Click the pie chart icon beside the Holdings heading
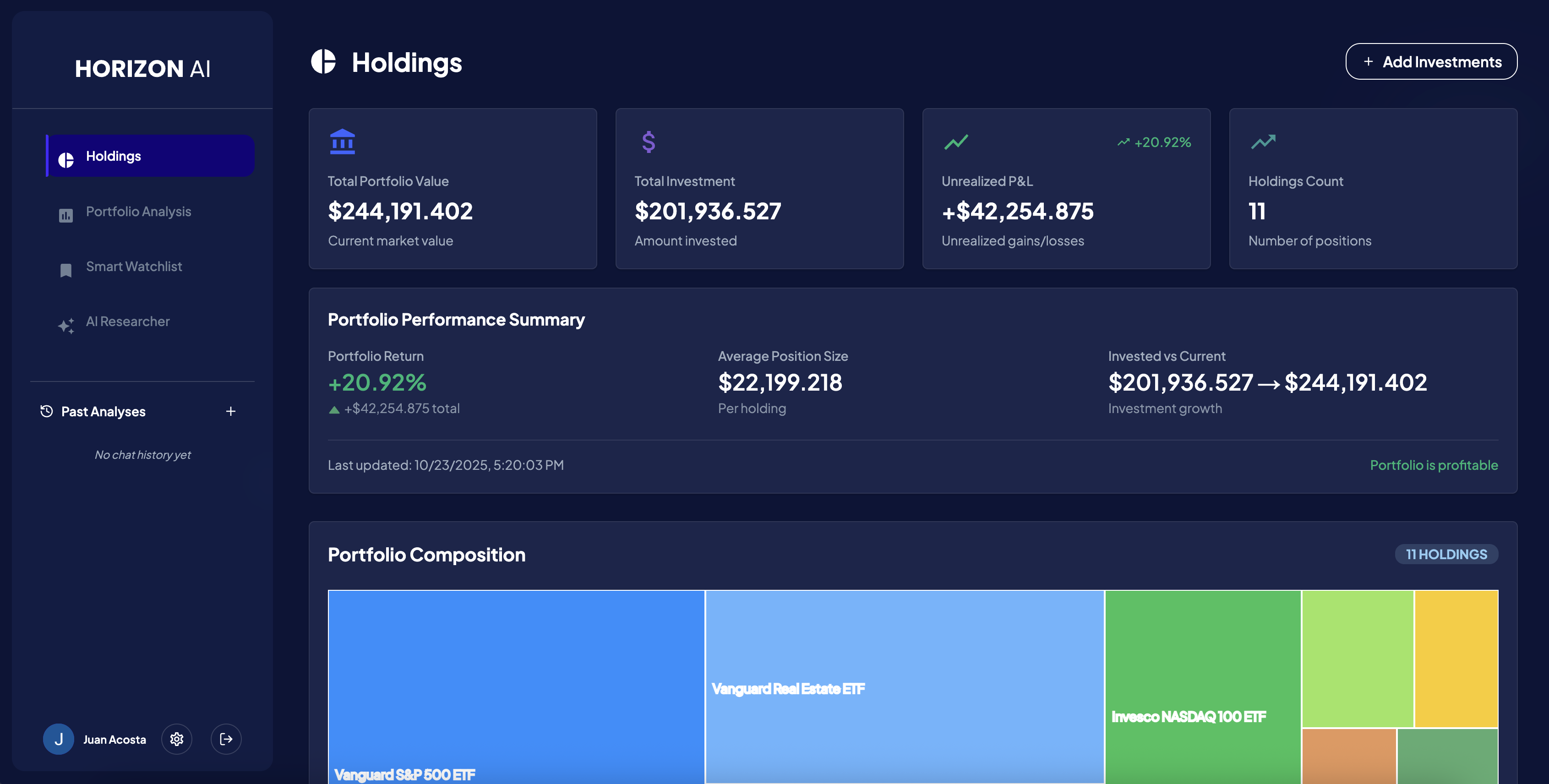 click(324, 62)
